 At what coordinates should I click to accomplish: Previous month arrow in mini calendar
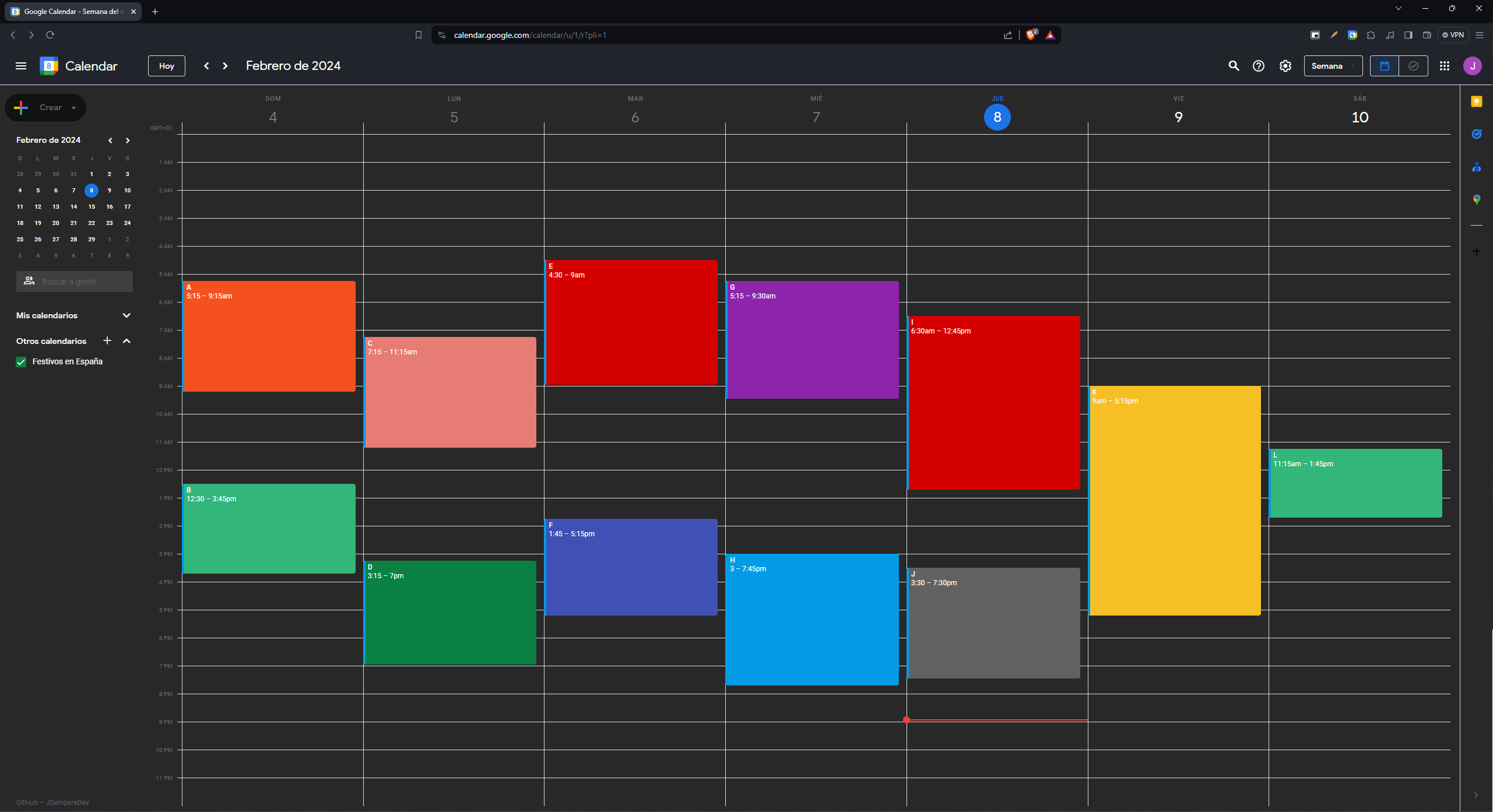pos(110,140)
